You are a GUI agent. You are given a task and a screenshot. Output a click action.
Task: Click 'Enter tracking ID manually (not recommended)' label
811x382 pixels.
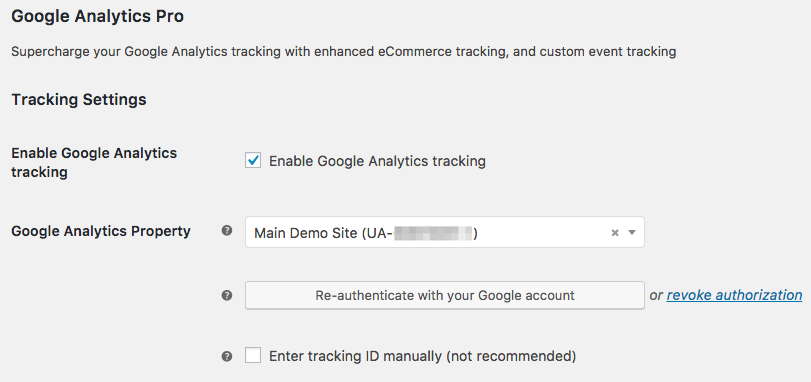tap(422, 356)
